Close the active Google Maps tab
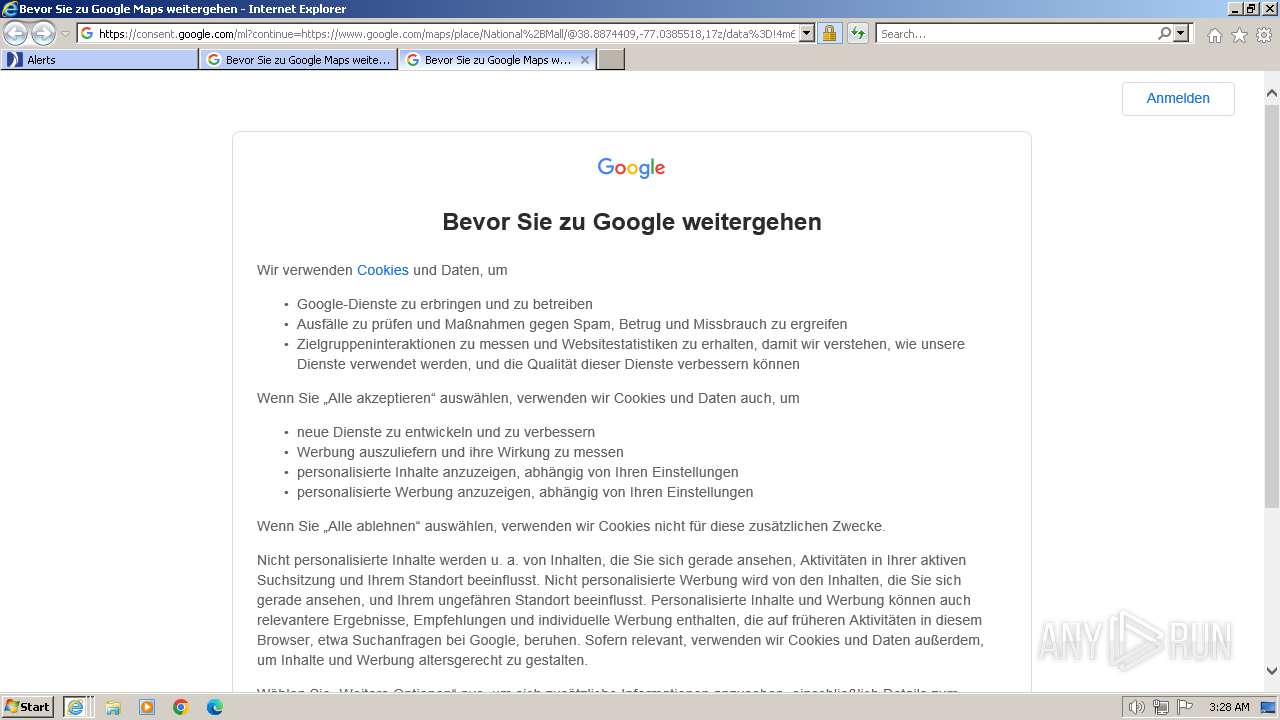The width and height of the screenshot is (1280, 720). tap(585, 60)
